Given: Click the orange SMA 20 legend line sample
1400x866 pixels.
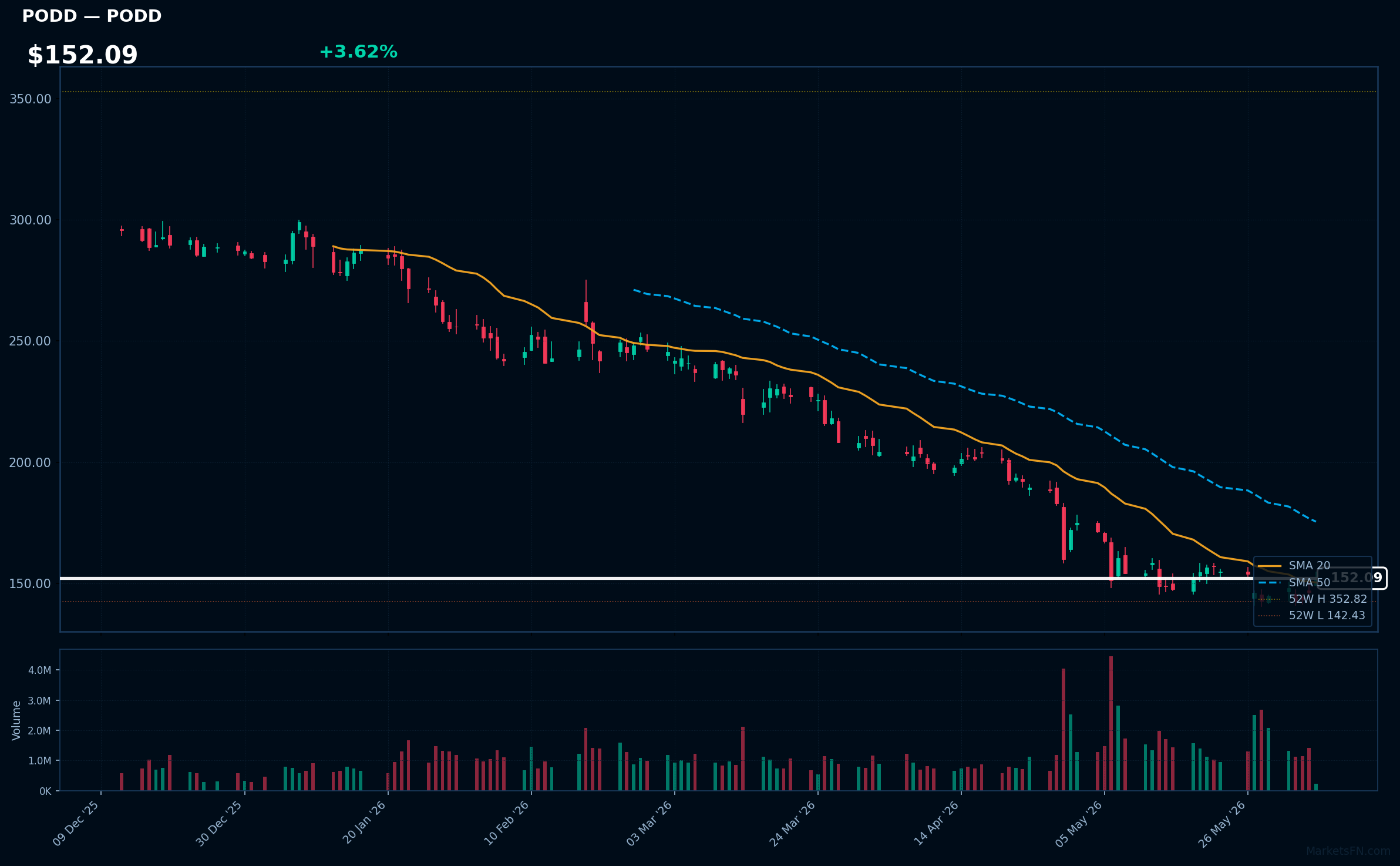Looking at the screenshot, I should coord(1270,566).
